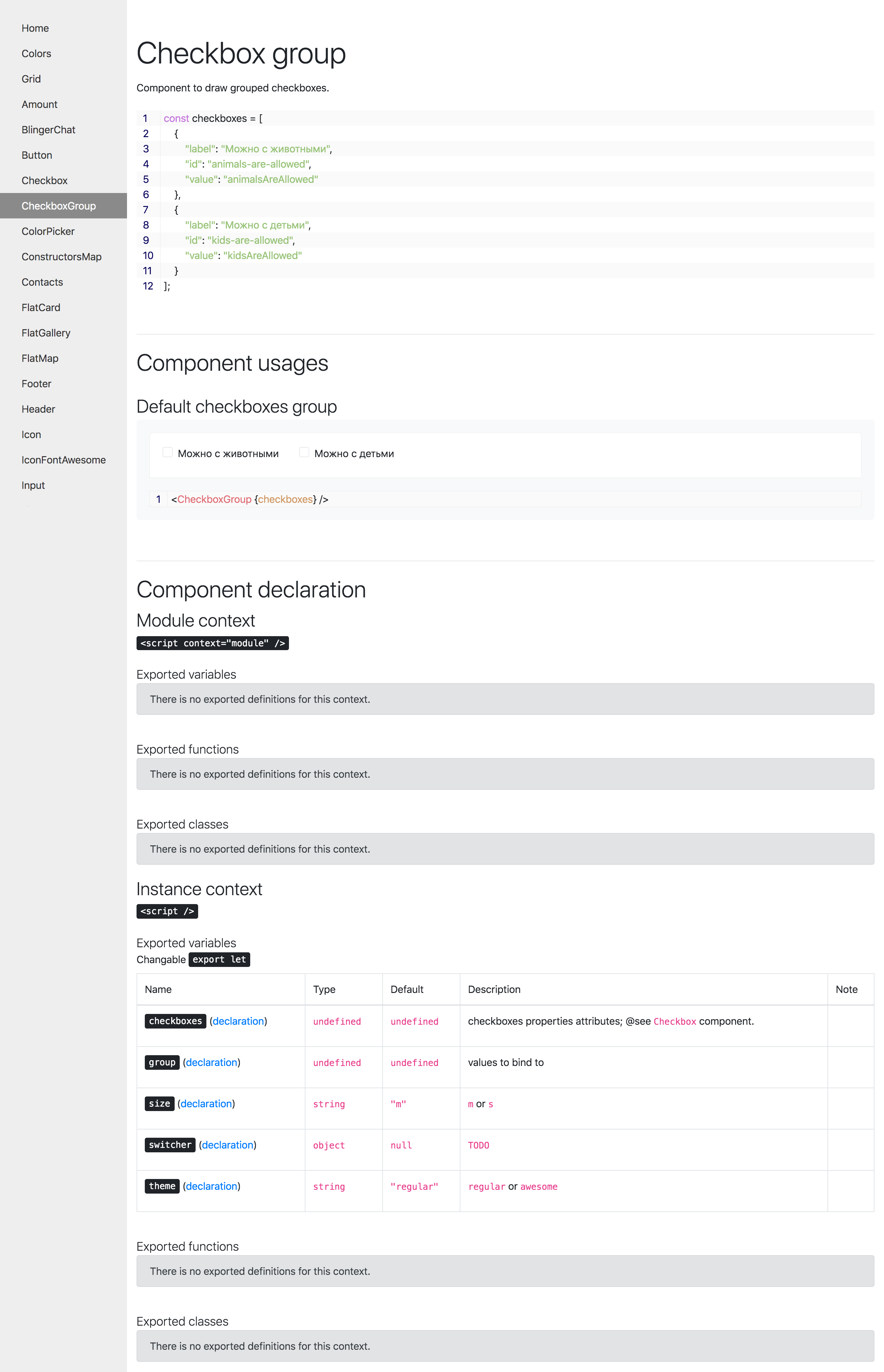Viewport: 884px width, 1372px height.
Task: Open the IconFontAwesome sidebar entry
Action: coord(63,460)
